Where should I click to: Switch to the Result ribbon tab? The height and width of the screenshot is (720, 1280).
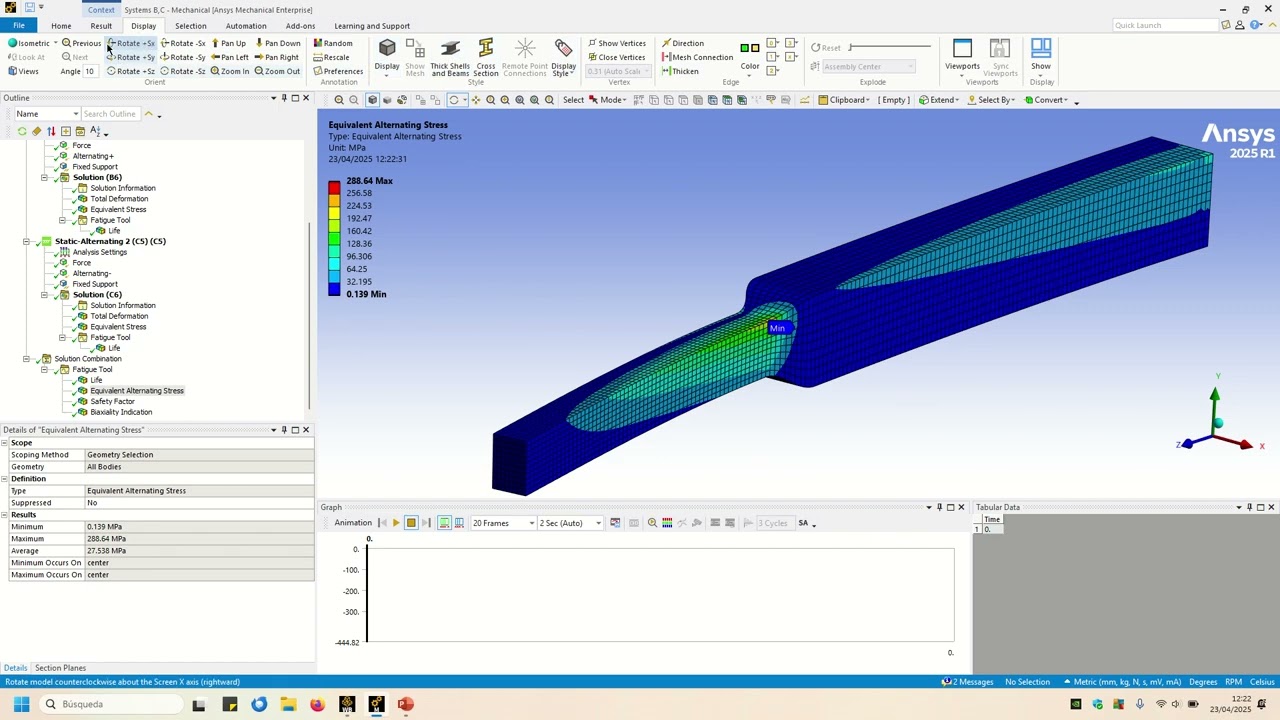tap(101, 26)
